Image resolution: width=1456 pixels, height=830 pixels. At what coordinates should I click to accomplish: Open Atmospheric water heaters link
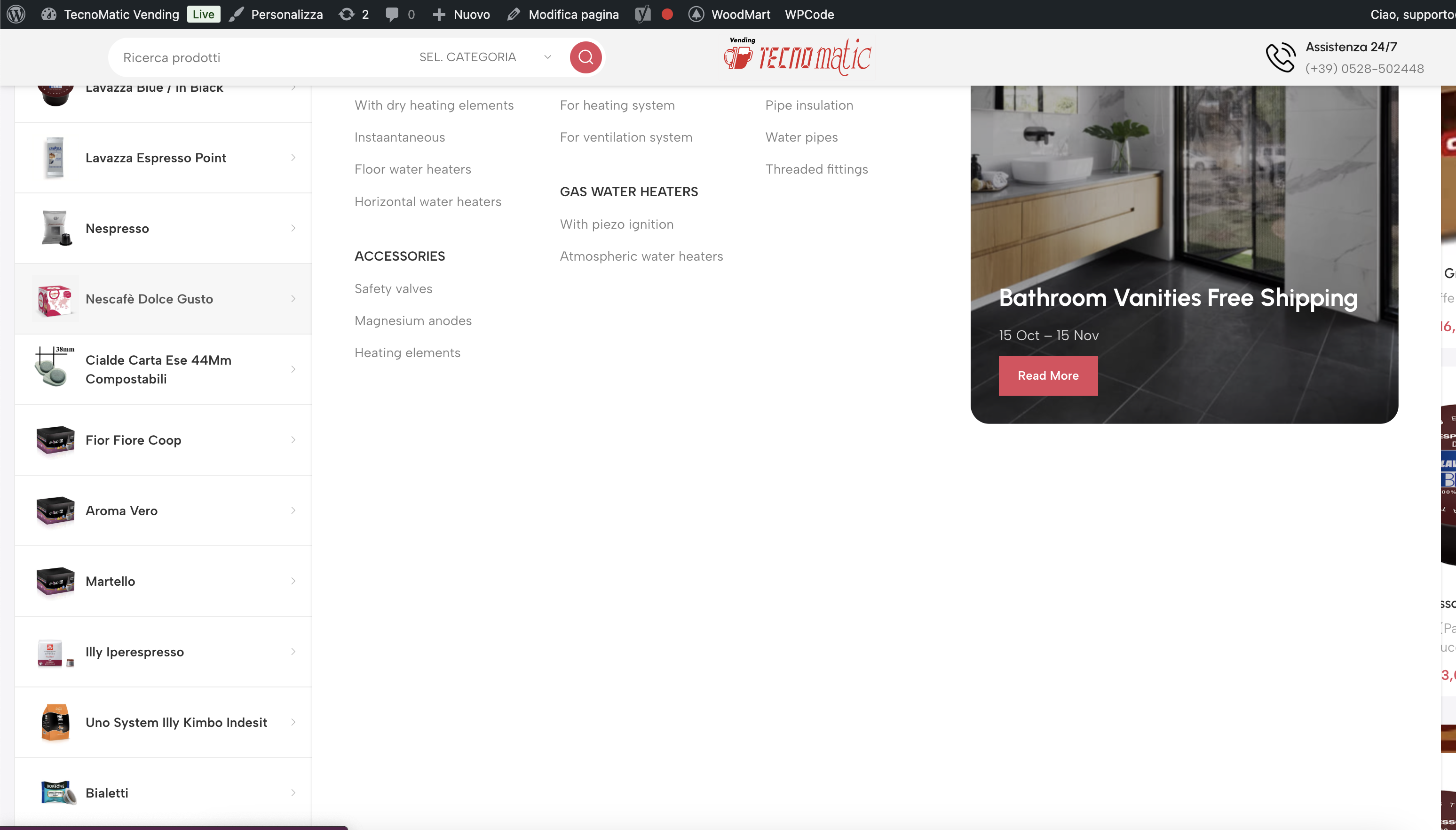tap(641, 256)
